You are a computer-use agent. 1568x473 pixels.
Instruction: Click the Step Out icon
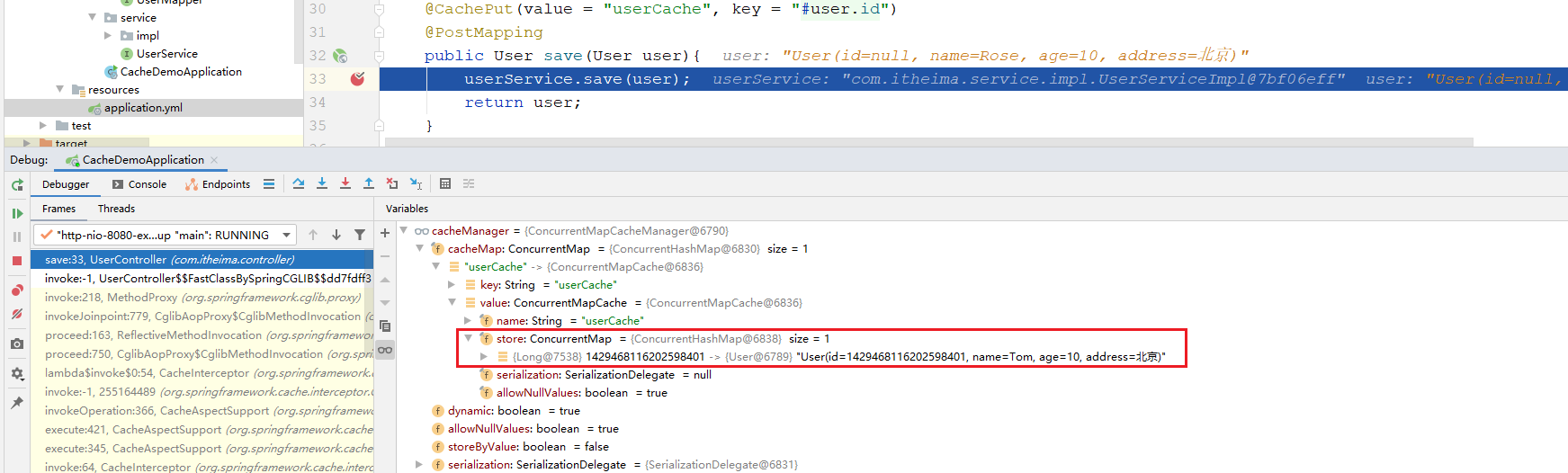click(369, 183)
